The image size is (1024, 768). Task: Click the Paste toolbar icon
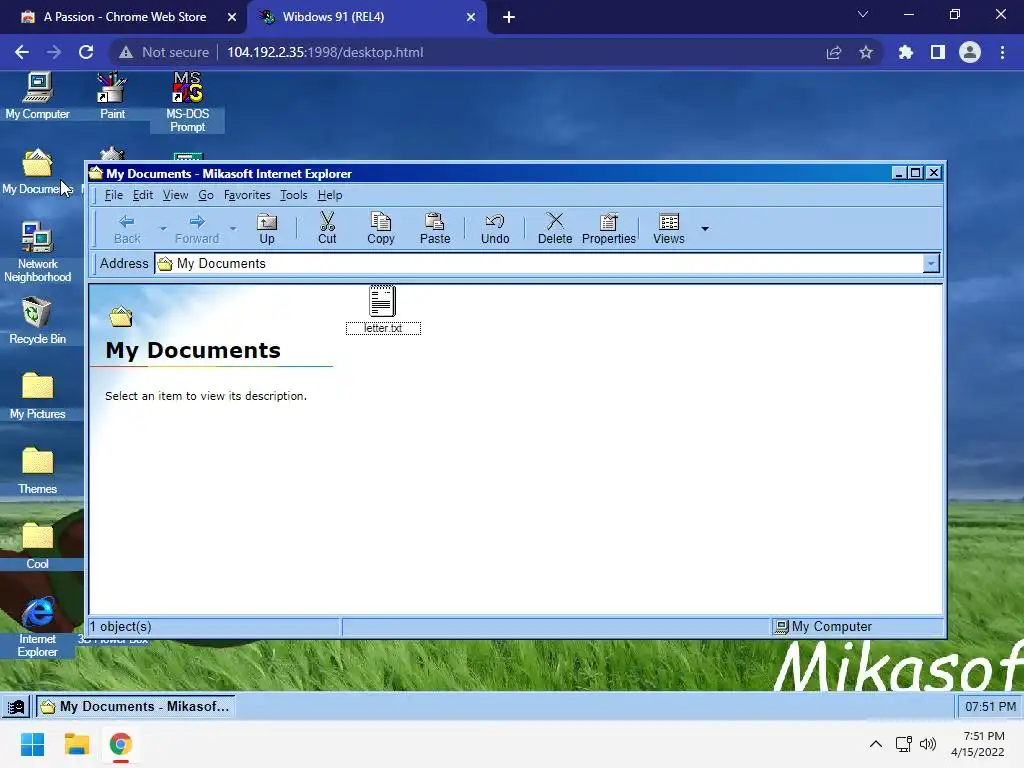(x=435, y=229)
